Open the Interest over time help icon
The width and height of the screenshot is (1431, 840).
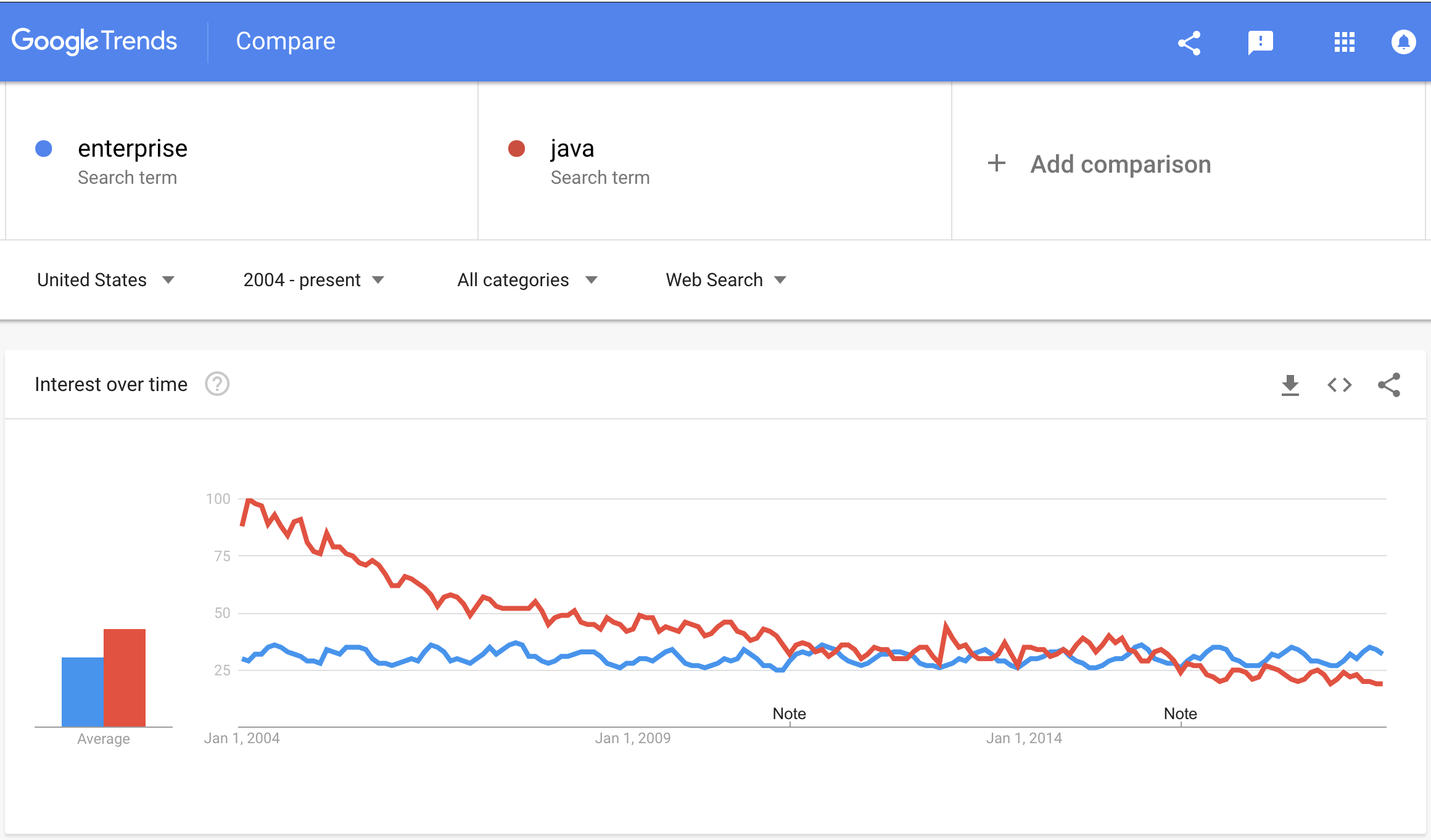tap(217, 384)
